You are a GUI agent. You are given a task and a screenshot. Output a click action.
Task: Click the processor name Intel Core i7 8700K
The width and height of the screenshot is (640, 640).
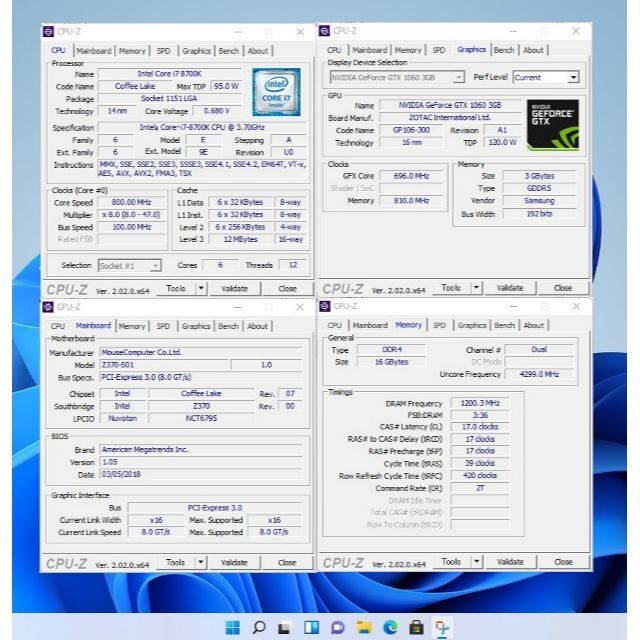coord(169,74)
